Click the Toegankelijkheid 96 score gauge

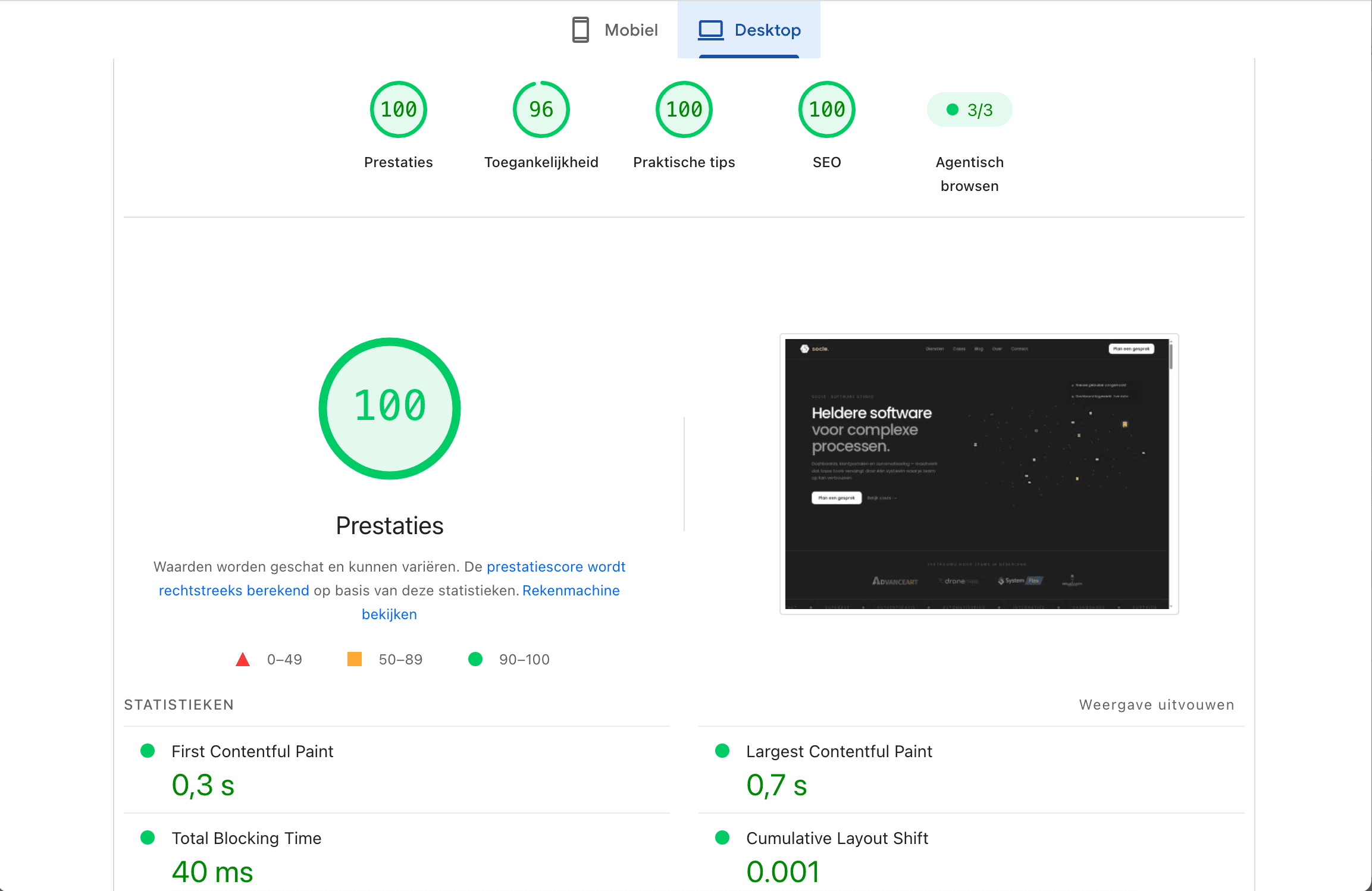541,109
